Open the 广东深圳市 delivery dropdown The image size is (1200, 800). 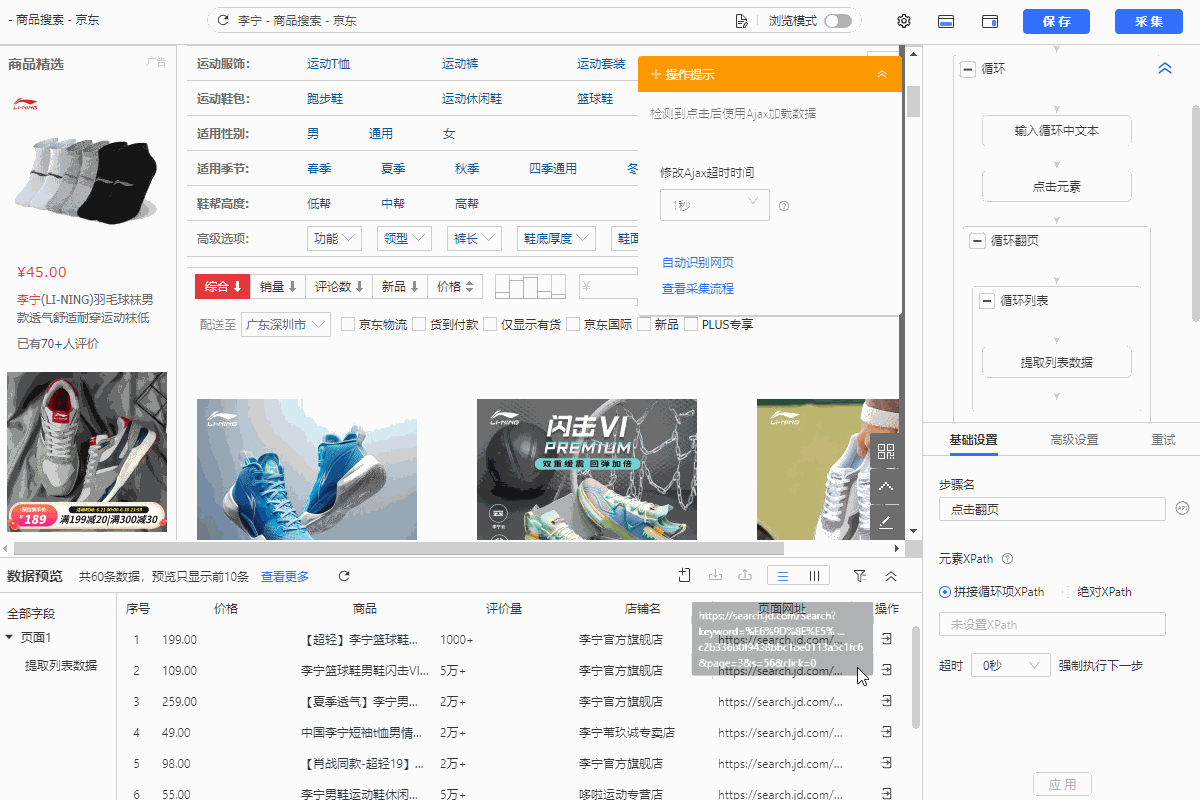pos(286,324)
